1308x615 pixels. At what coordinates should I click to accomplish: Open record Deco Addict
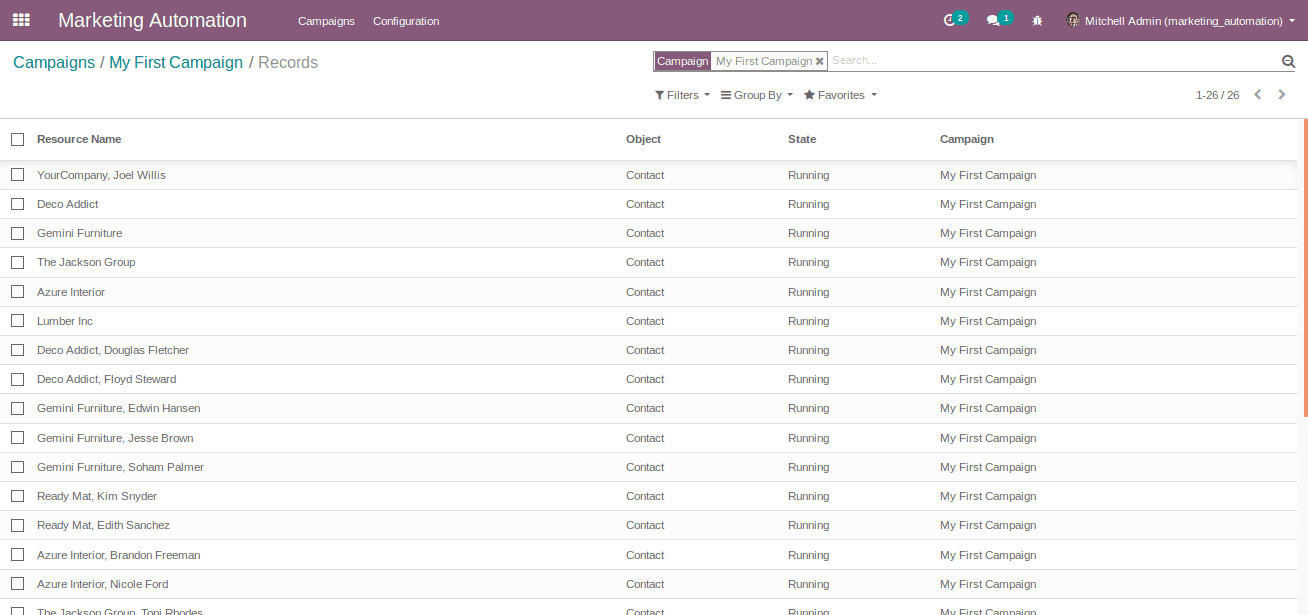(x=68, y=204)
